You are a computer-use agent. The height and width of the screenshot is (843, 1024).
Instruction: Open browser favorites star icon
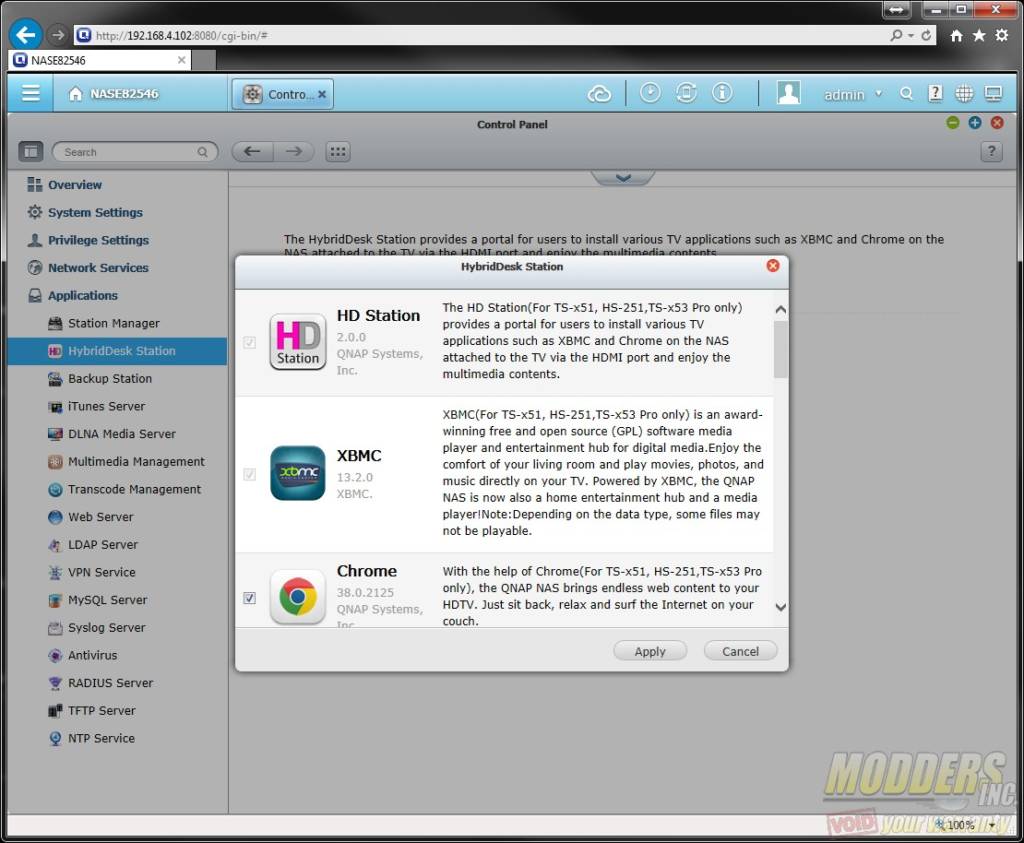[x=979, y=35]
